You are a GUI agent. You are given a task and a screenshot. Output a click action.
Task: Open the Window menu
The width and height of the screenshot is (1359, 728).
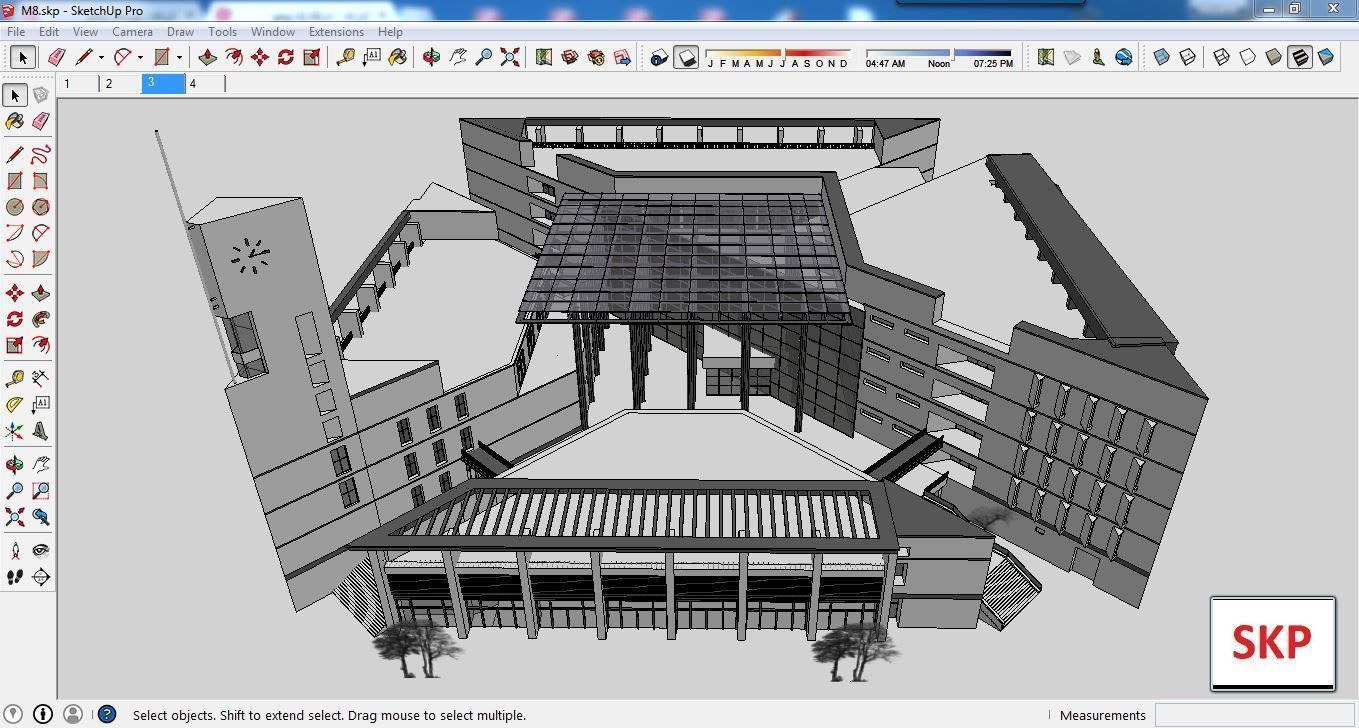[272, 31]
